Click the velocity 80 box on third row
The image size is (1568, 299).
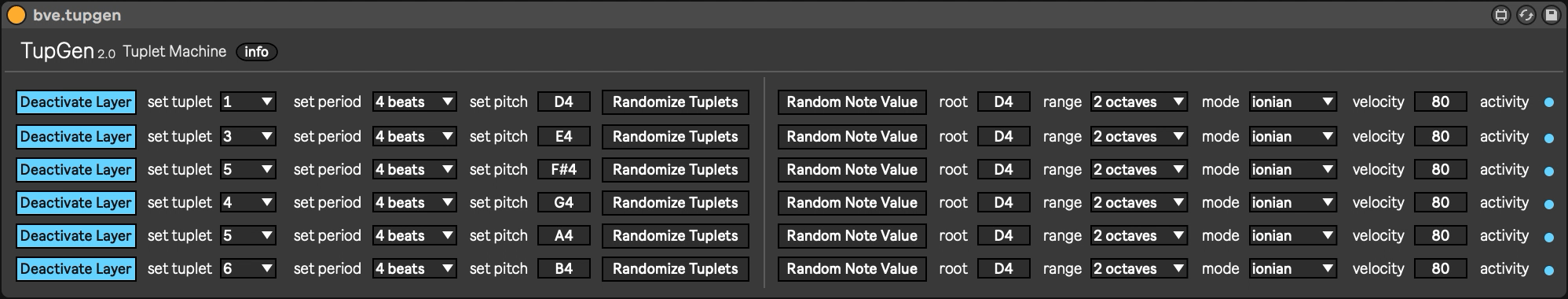[1440, 169]
